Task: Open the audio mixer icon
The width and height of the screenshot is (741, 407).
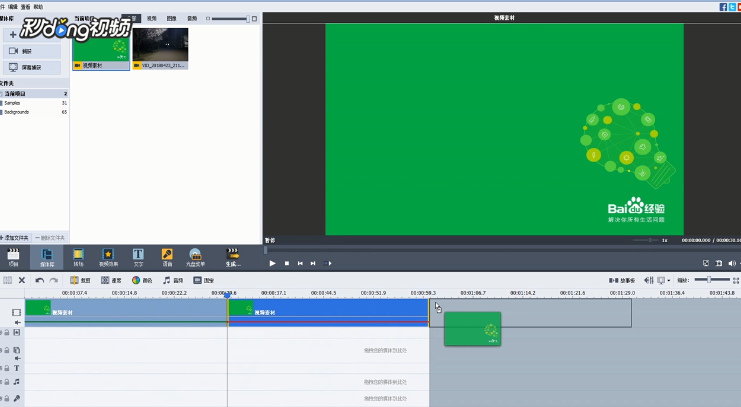Action: [x=649, y=280]
